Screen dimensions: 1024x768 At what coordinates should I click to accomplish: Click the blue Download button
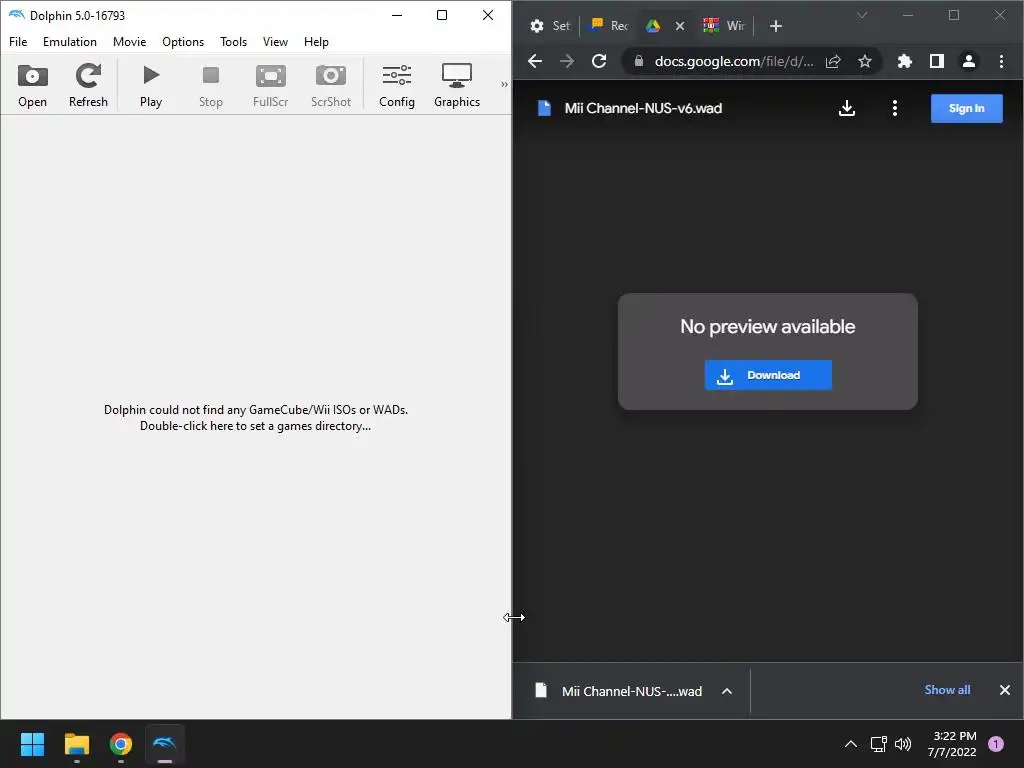768,375
